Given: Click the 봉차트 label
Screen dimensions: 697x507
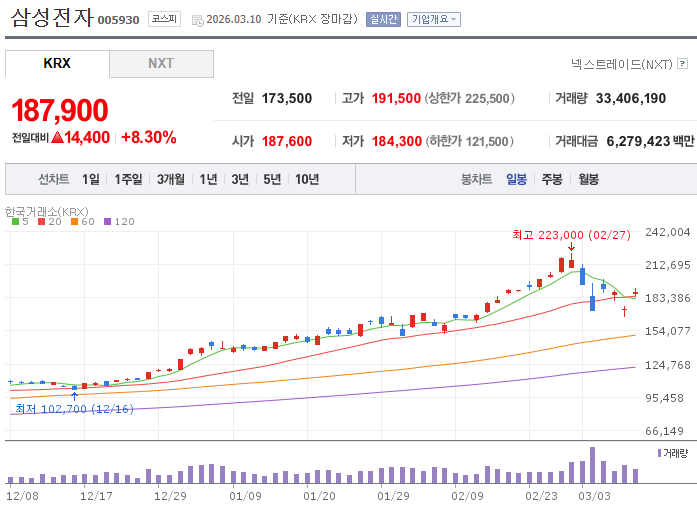Looking at the screenshot, I should (x=477, y=179).
